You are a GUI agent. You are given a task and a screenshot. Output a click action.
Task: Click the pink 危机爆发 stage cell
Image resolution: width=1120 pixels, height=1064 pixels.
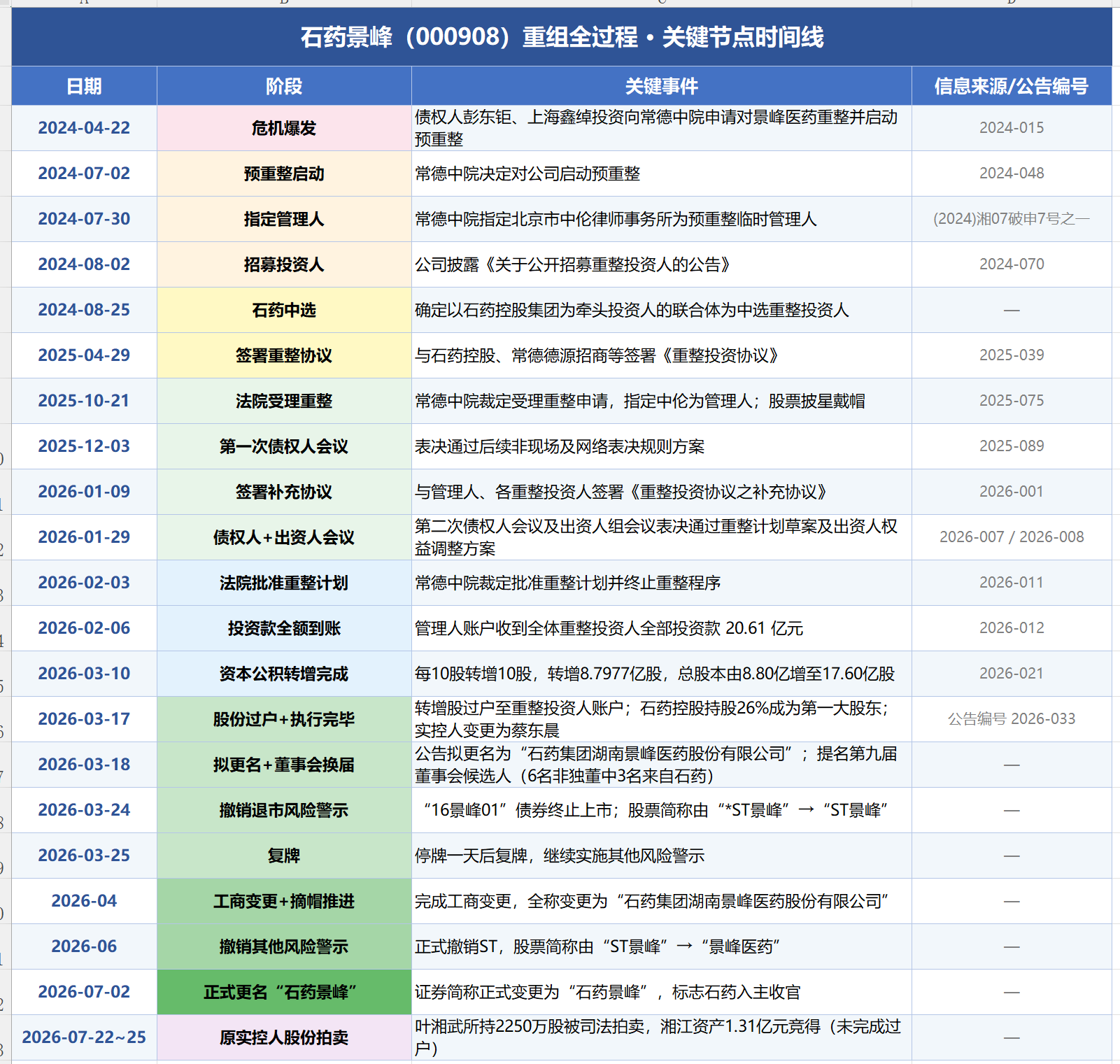[284, 128]
